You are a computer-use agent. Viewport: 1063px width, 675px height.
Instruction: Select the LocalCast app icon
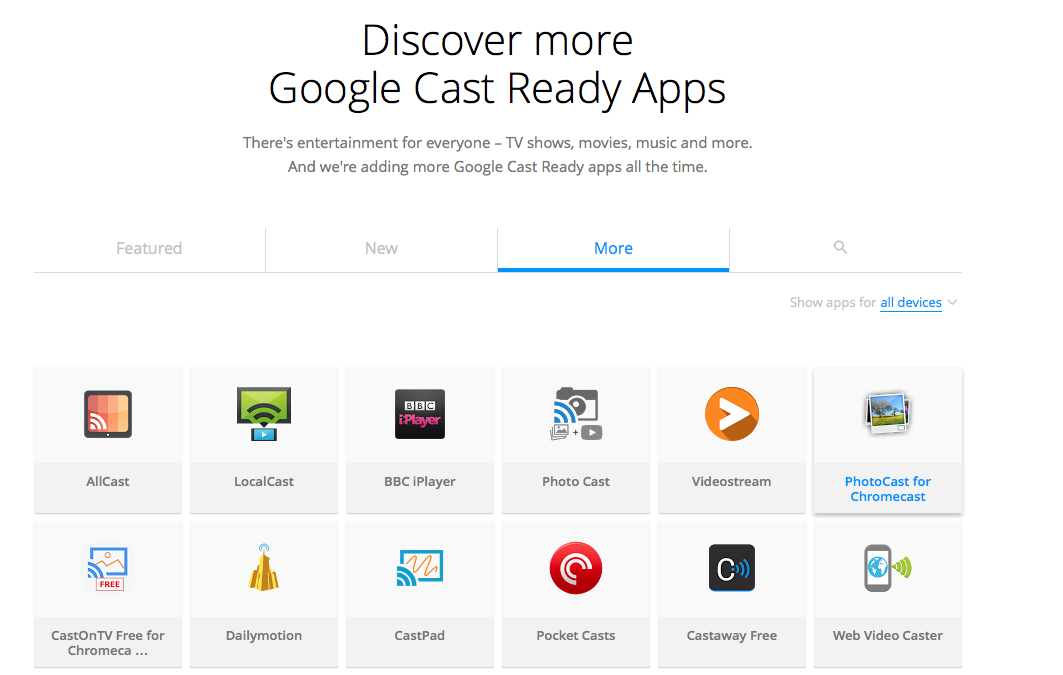click(x=263, y=413)
